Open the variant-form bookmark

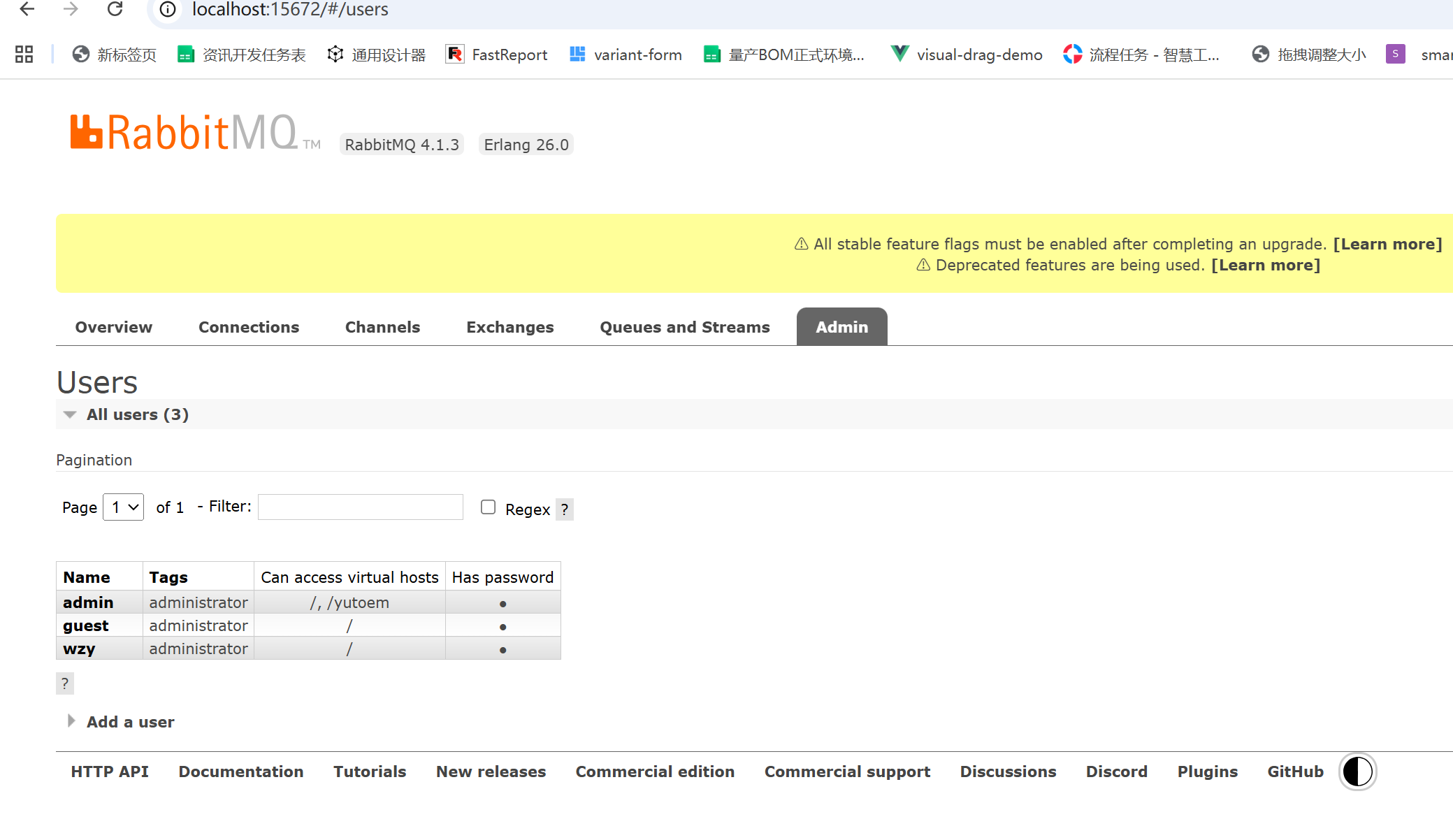[x=626, y=55]
